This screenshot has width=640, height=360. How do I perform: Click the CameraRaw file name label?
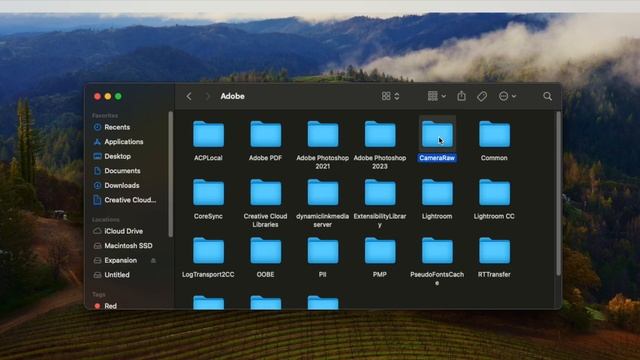(437, 158)
